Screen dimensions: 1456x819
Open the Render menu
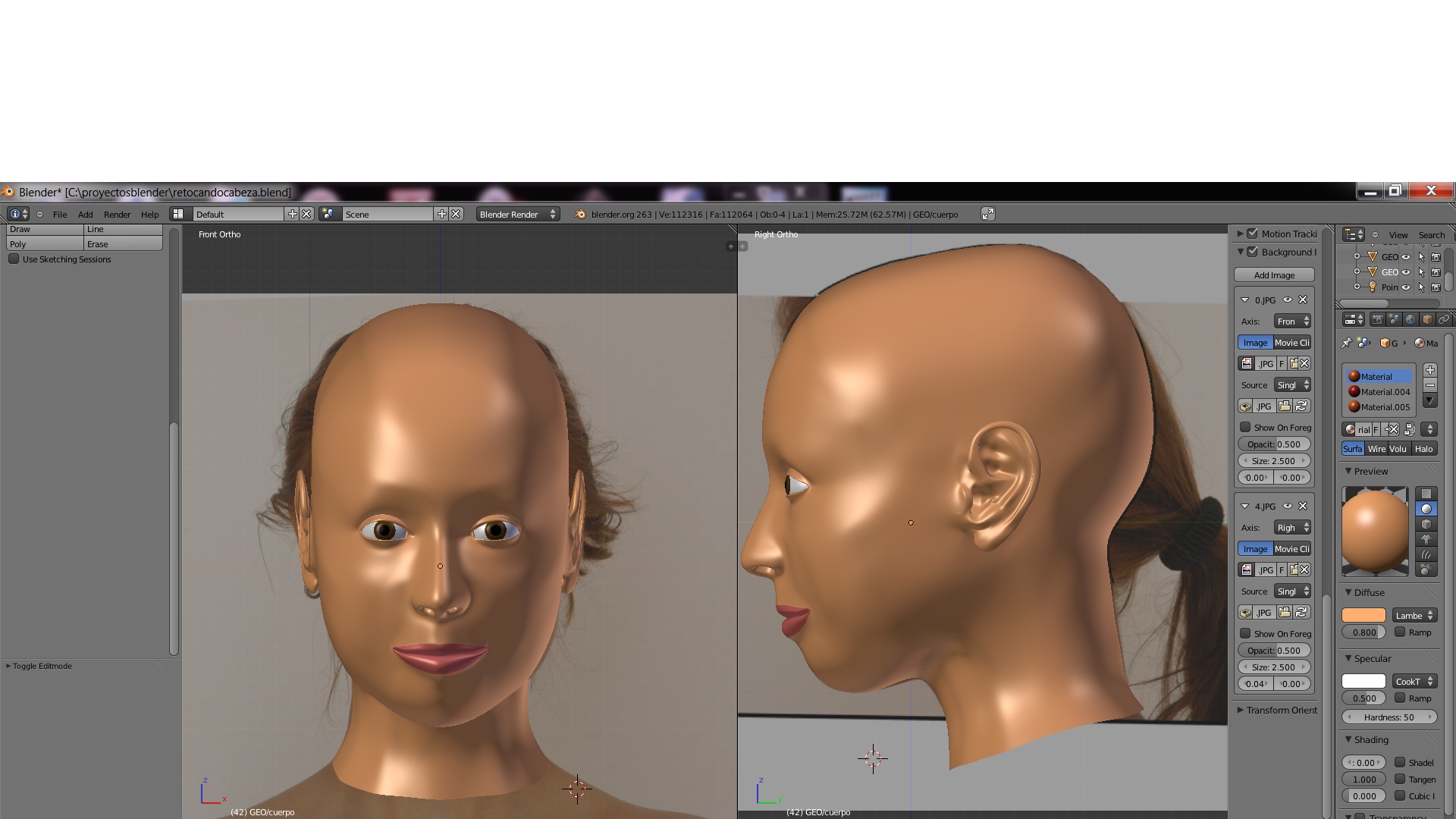117,215
